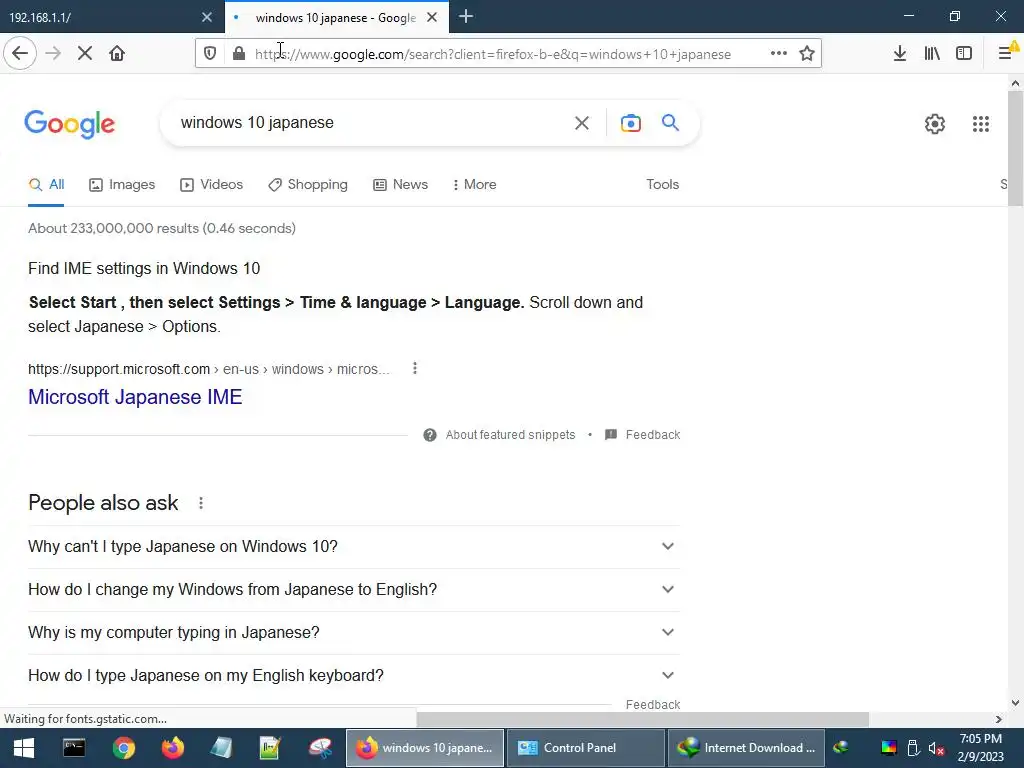The width and height of the screenshot is (1024, 768).
Task: Click Feedback below People also ask
Action: (x=652, y=704)
